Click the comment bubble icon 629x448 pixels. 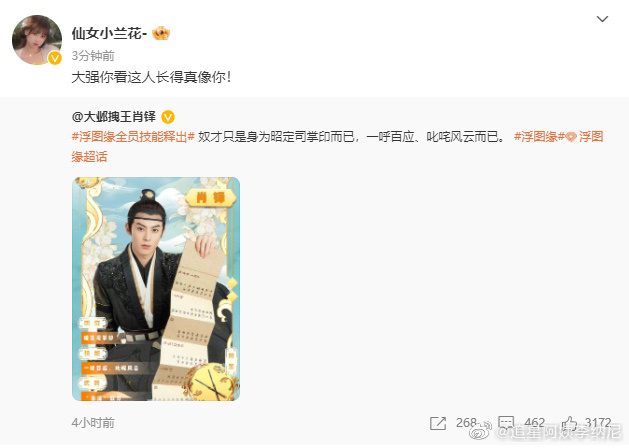click(506, 423)
